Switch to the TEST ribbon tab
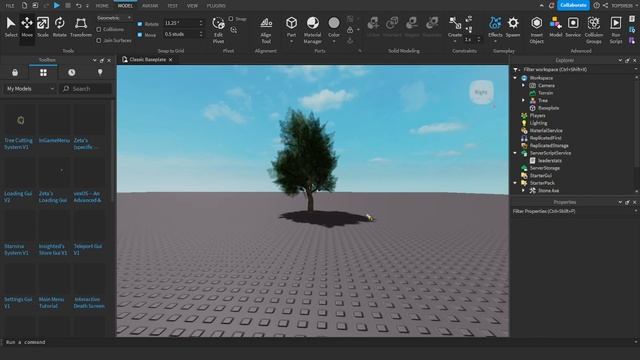The height and width of the screenshot is (360, 640). tap(173, 6)
